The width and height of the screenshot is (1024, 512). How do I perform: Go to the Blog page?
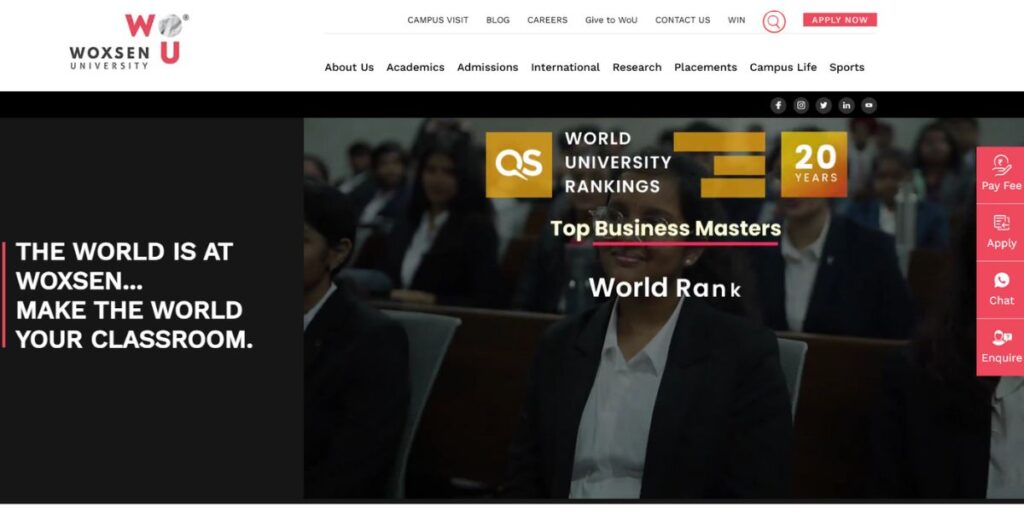click(x=498, y=20)
